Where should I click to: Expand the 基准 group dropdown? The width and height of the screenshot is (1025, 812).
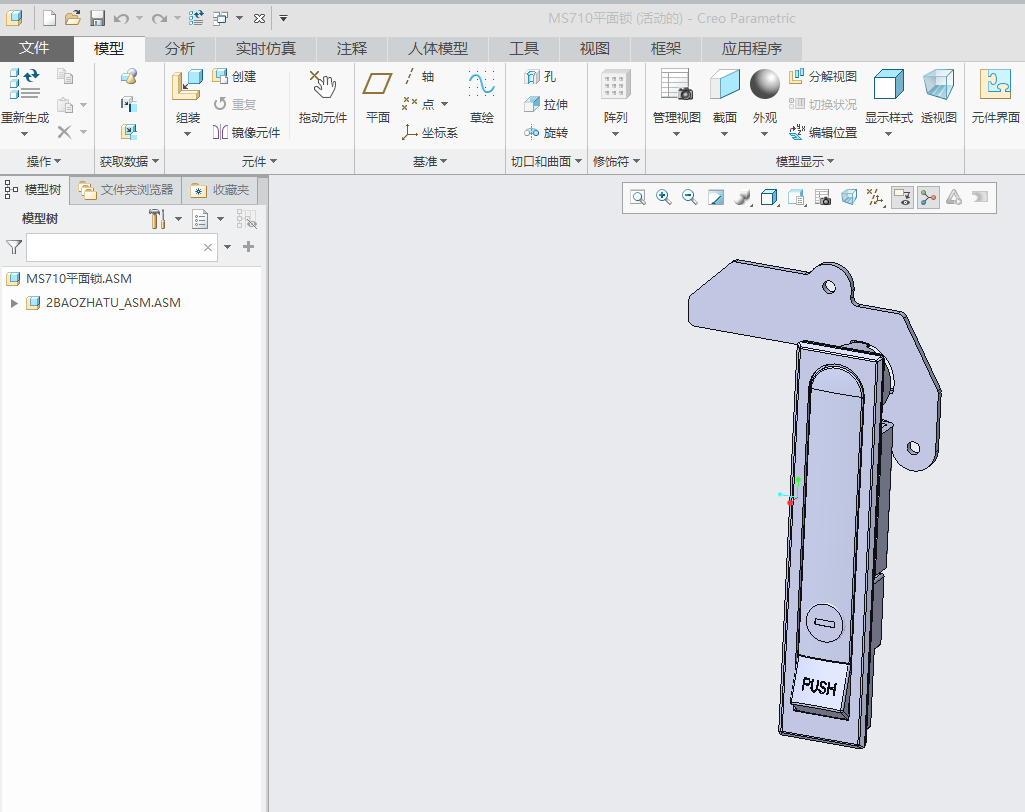click(x=429, y=161)
